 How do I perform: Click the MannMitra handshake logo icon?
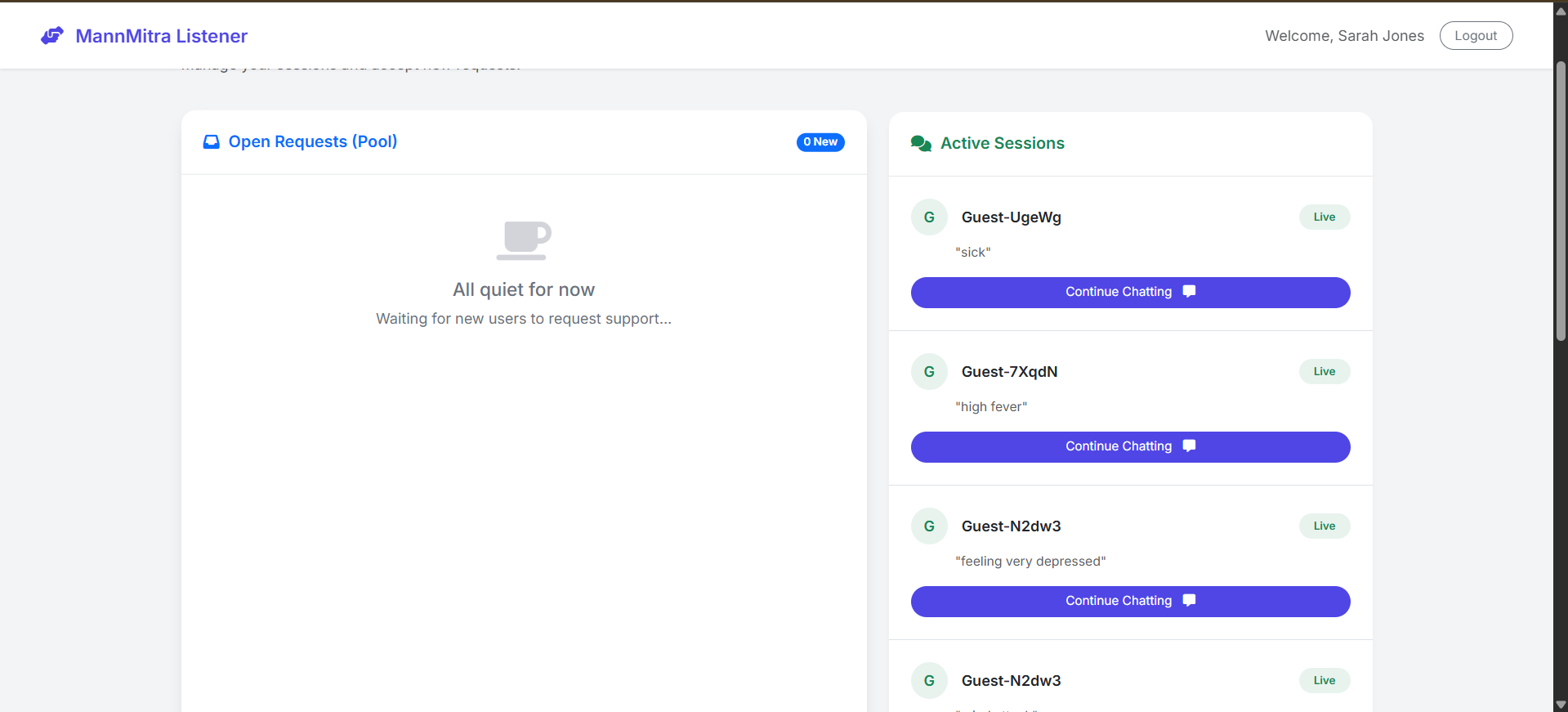[x=52, y=36]
